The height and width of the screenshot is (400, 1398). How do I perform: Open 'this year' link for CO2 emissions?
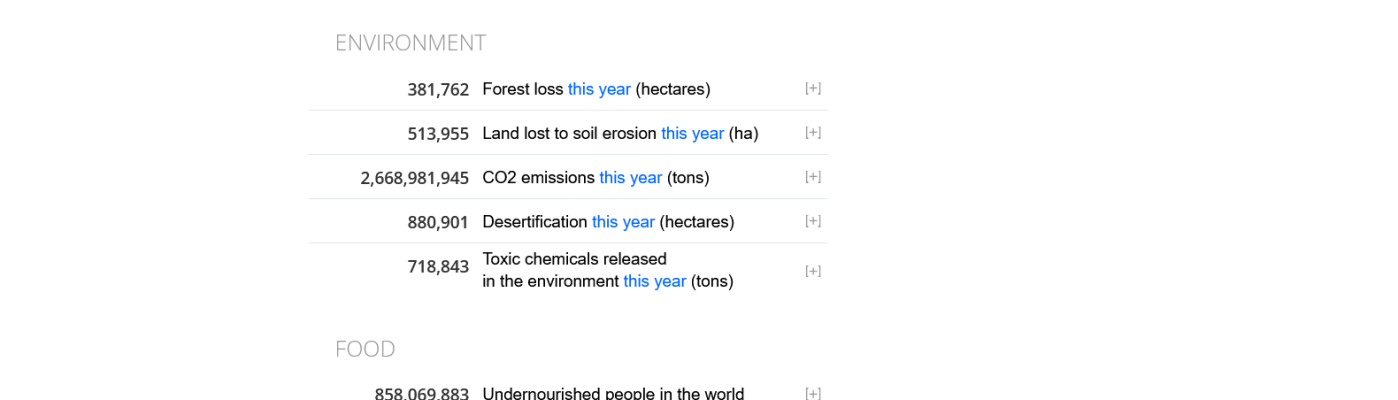coord(630,177)
